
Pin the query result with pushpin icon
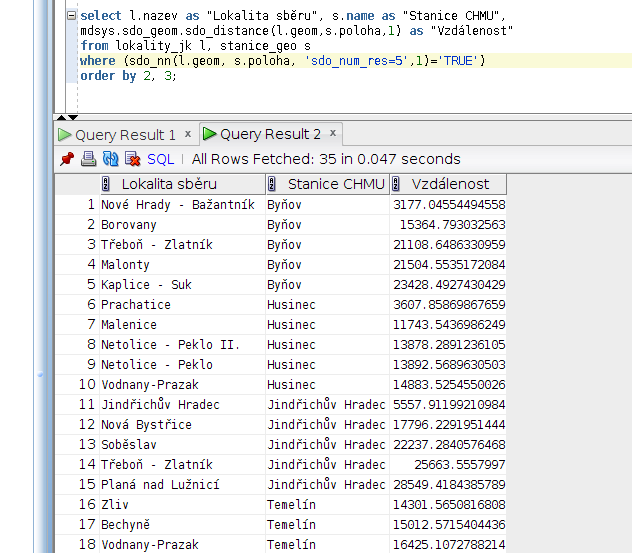coord(67,159)
